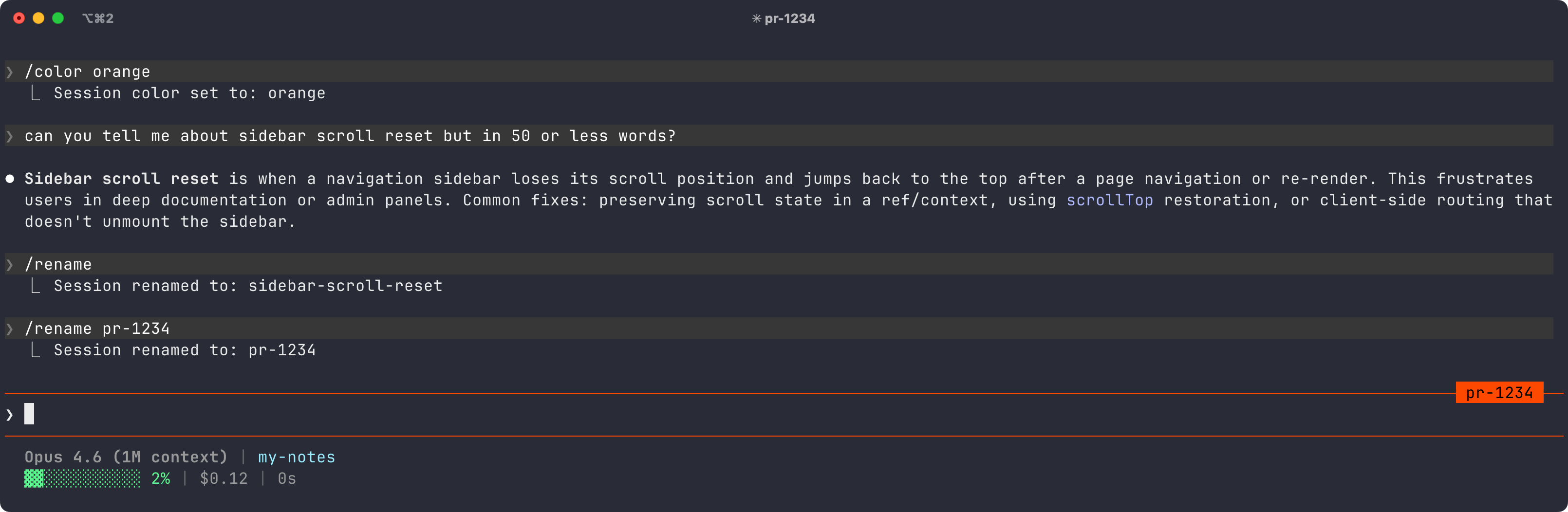Viewport: 1568px width, 512px height.
Task: Click the orange pr-1234 session badge
Action: (1500, 392)
